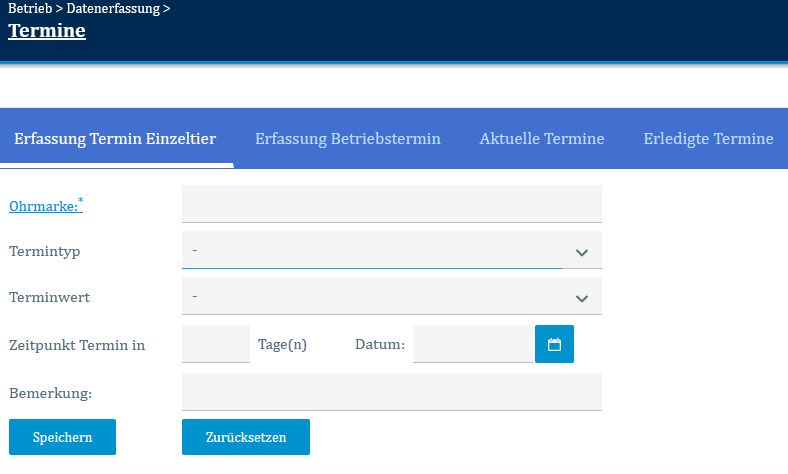Open the calendar date picker icon
The height and width of the screenshot is (474, 788).
pyautogui.click(x=554, y=344)
